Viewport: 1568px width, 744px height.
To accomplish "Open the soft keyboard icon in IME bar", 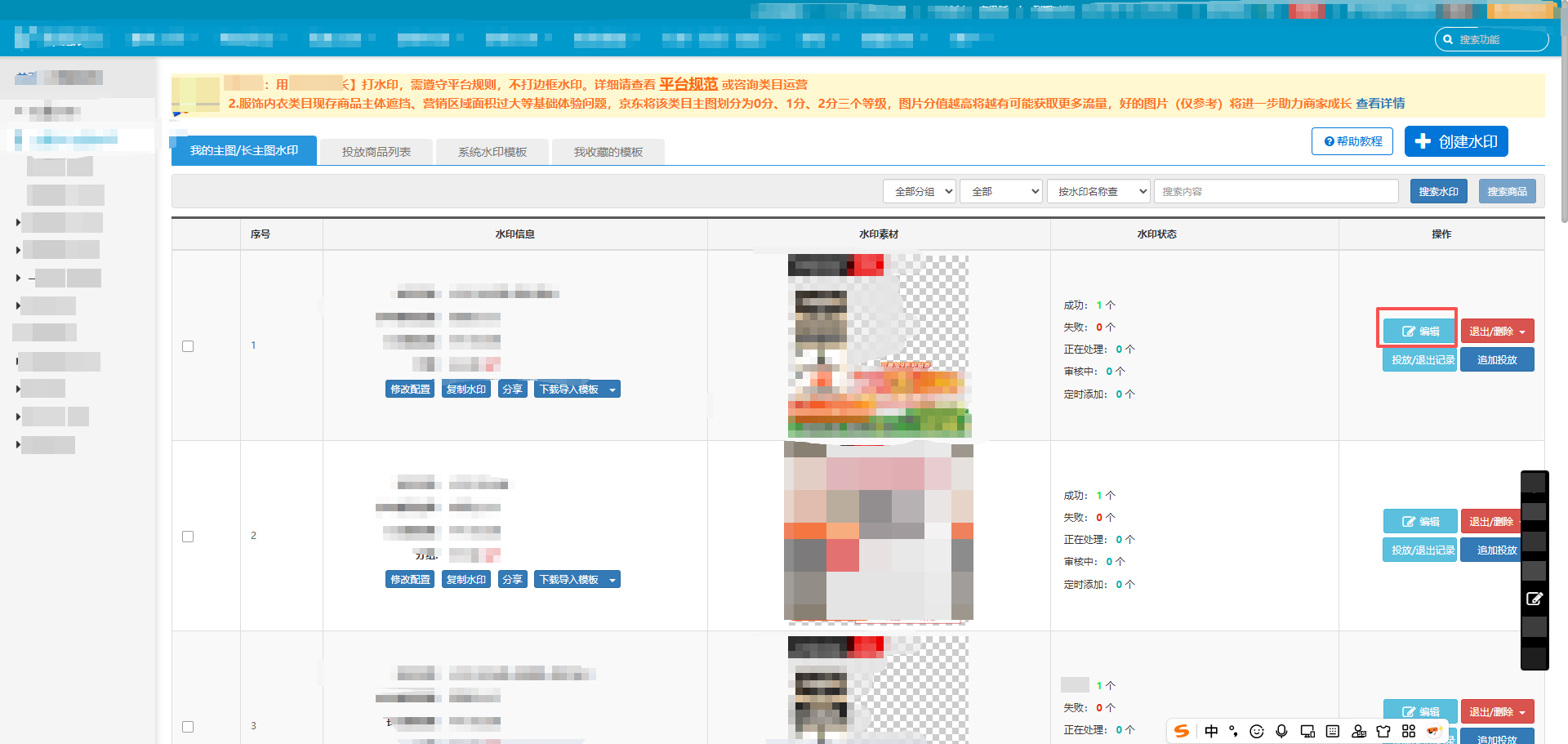I will 1333,731.
